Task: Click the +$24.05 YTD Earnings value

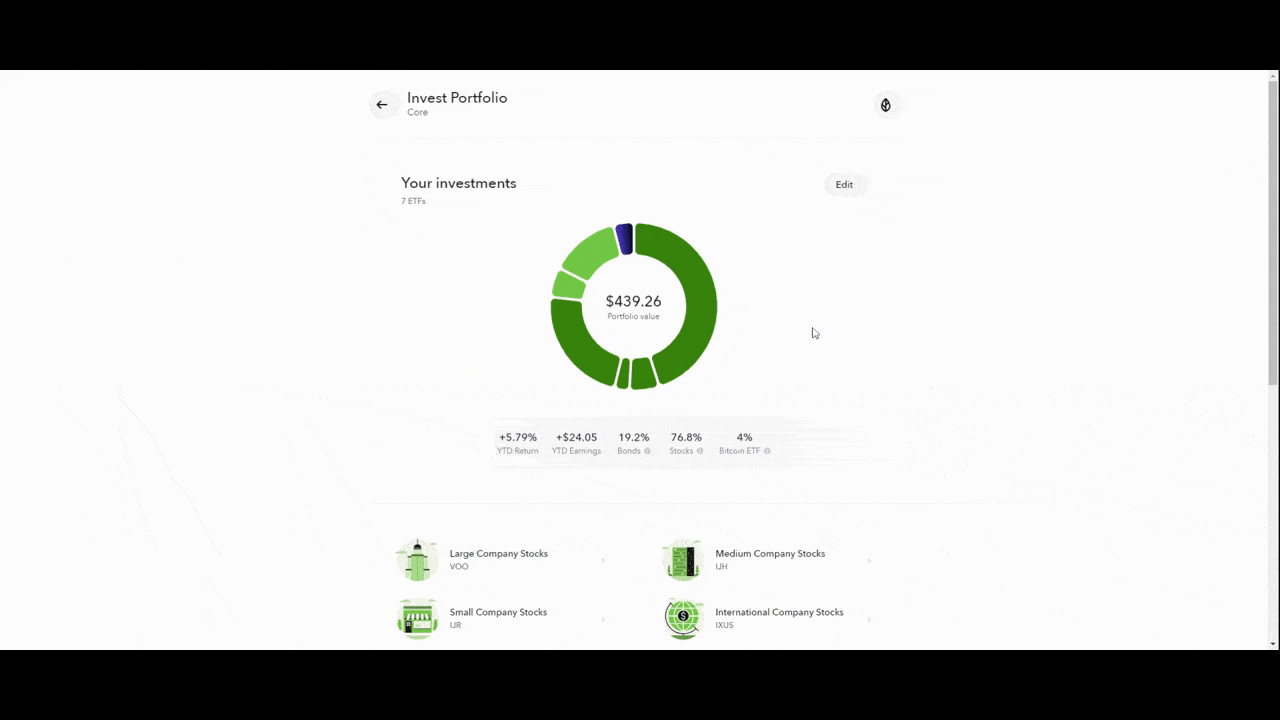Action: [576, 437]
